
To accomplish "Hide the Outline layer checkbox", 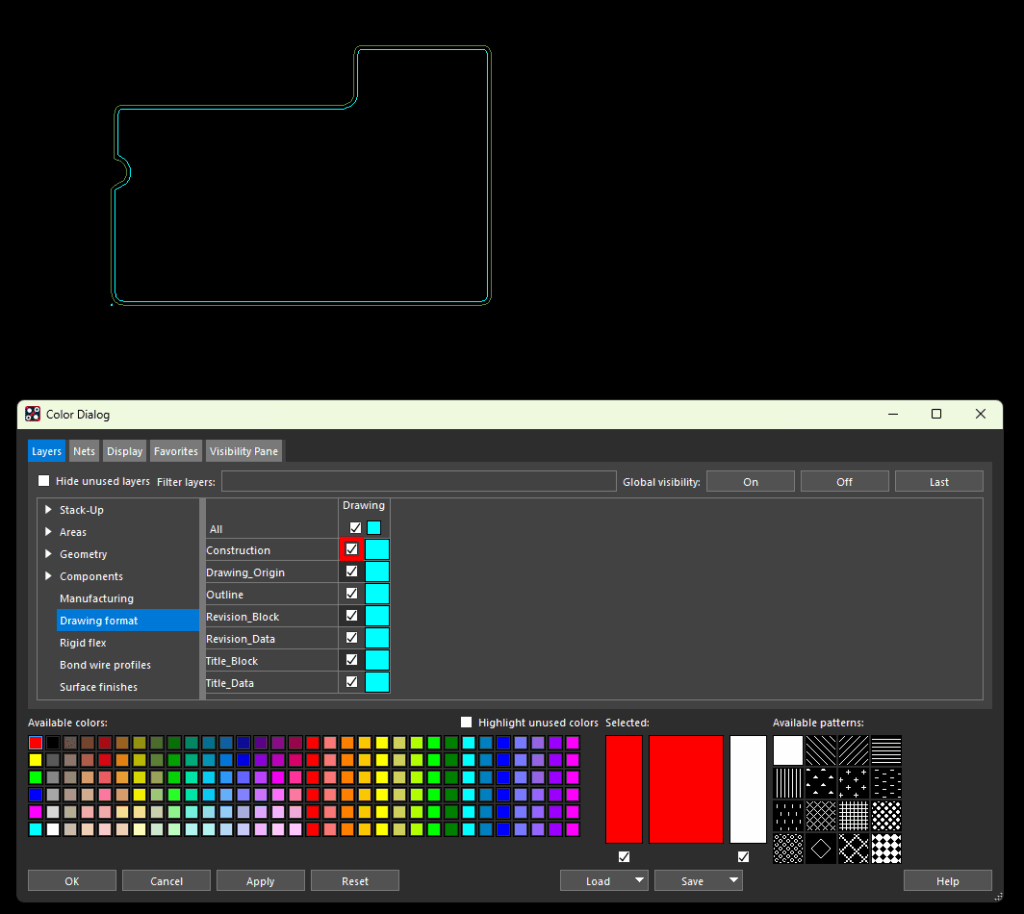I will [351, 593].
